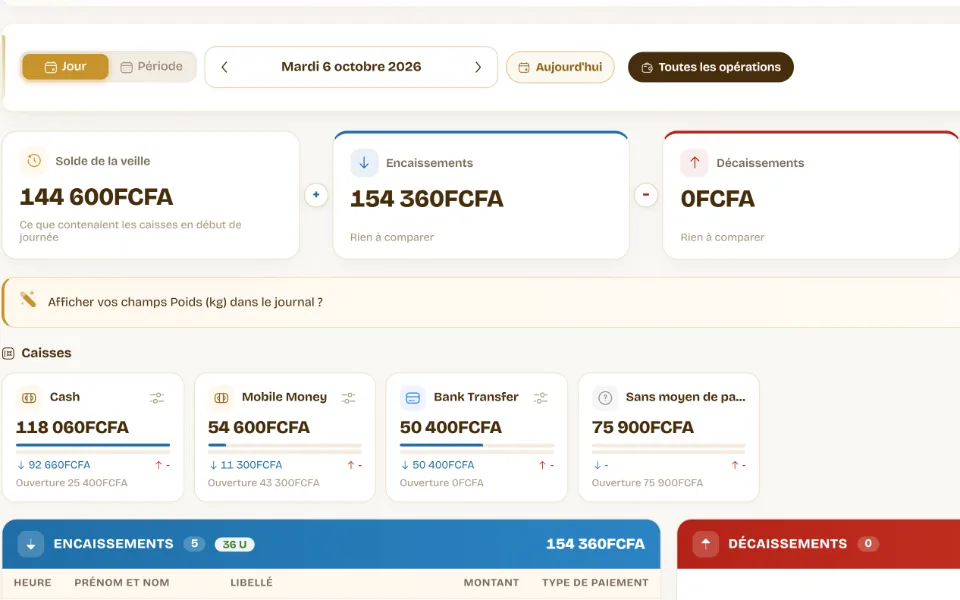
Task: Click the Cash banknote icon
Action: [29, 398]
